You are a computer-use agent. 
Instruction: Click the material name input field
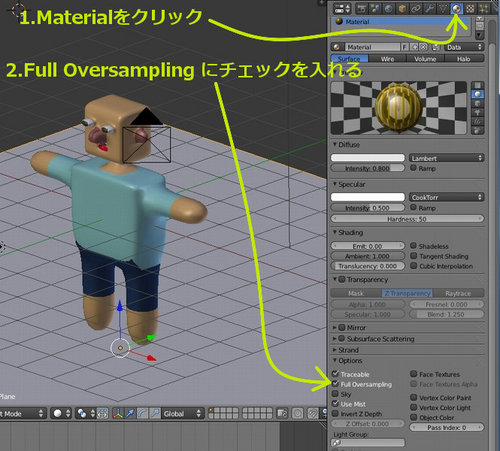click(x=372, y=47)
